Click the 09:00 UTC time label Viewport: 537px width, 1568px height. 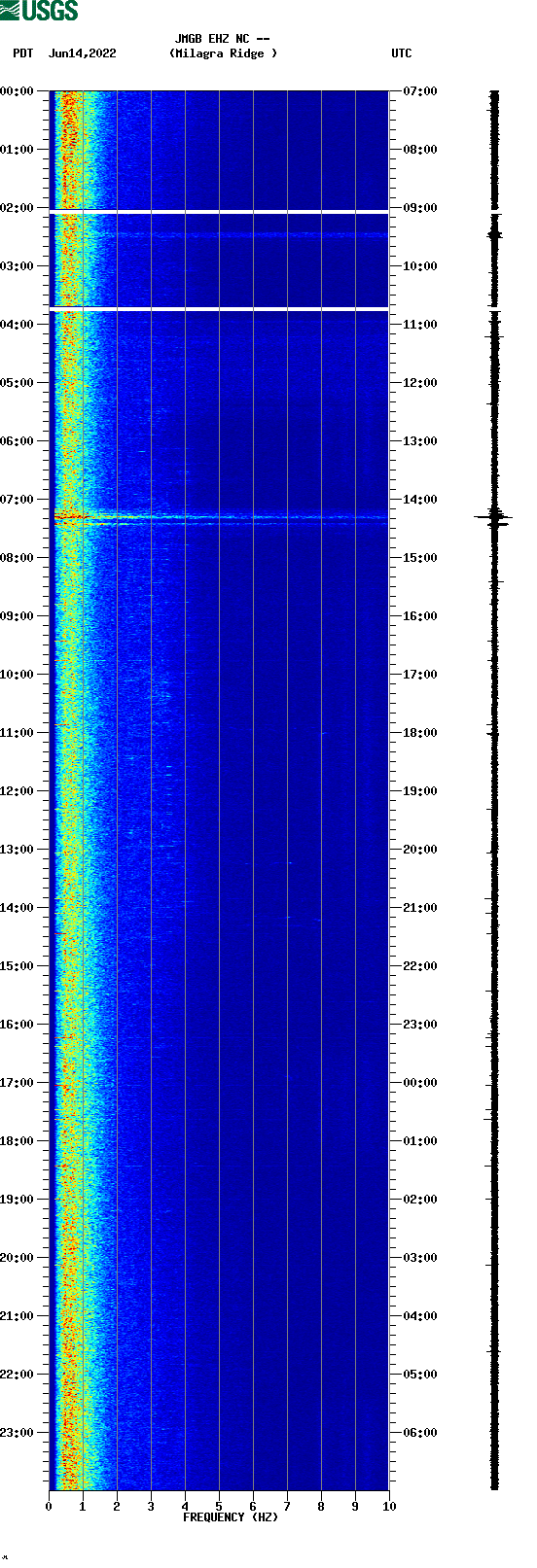coord(420,208)
